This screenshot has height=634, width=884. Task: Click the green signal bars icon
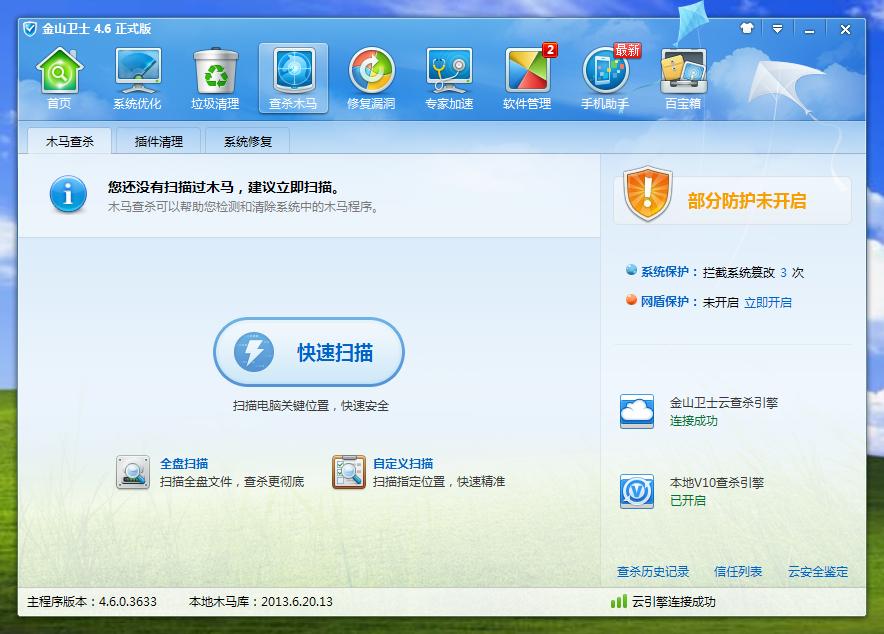[618, 601]
